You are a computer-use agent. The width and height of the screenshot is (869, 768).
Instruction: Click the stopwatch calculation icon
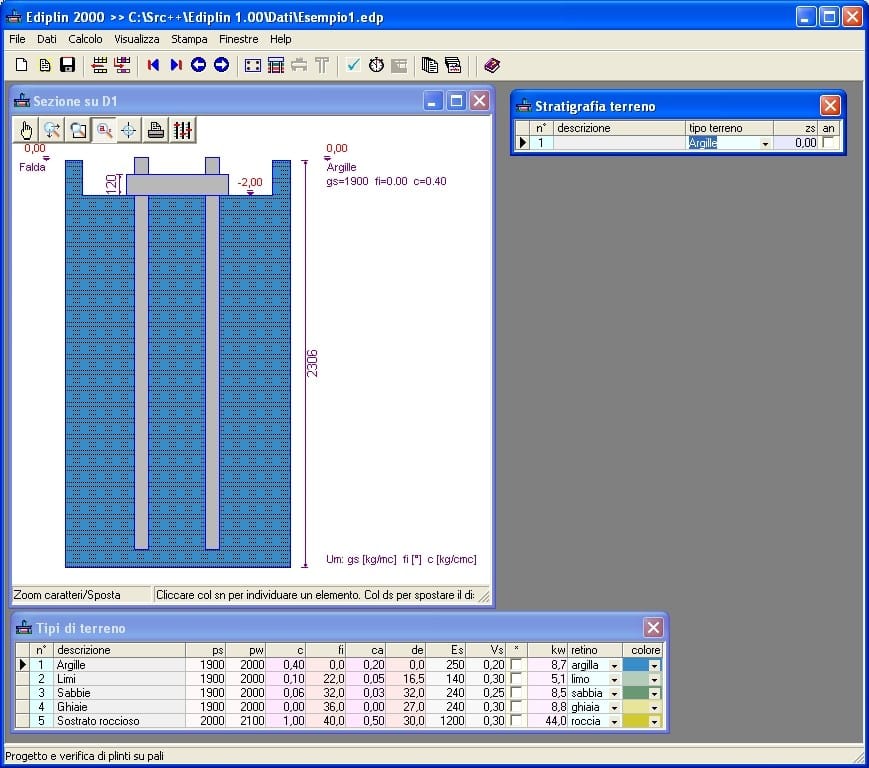click(376, 65)
